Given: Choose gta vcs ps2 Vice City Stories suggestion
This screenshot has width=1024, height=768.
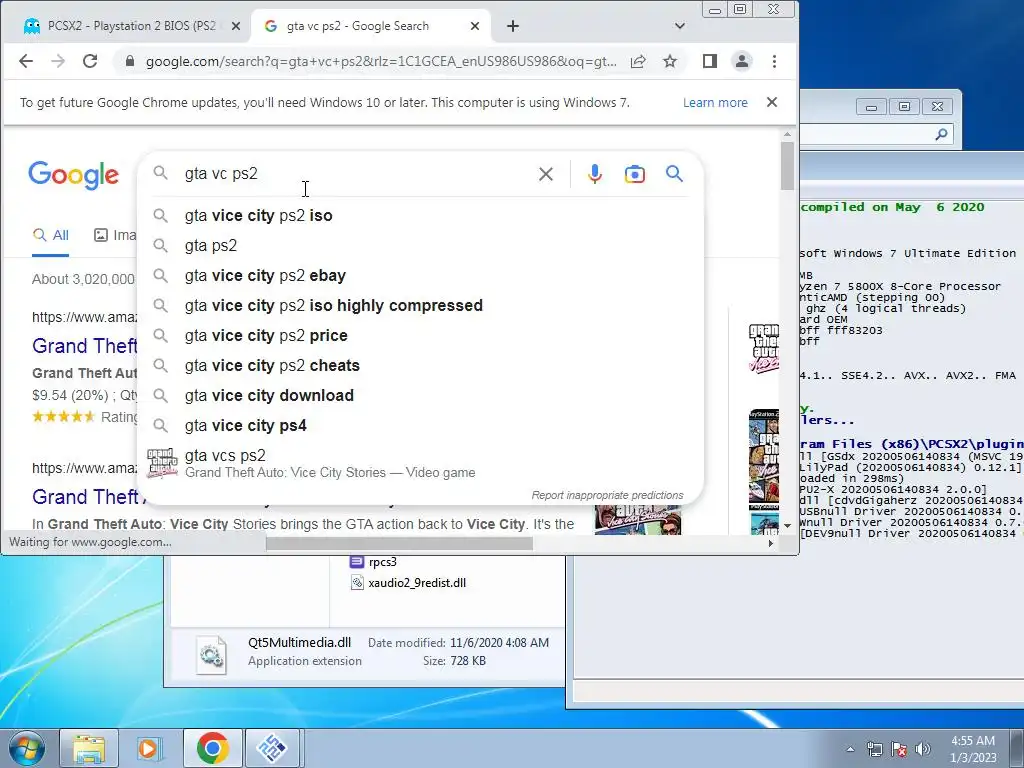Looking at the screenshot, I should pos(419,464).
